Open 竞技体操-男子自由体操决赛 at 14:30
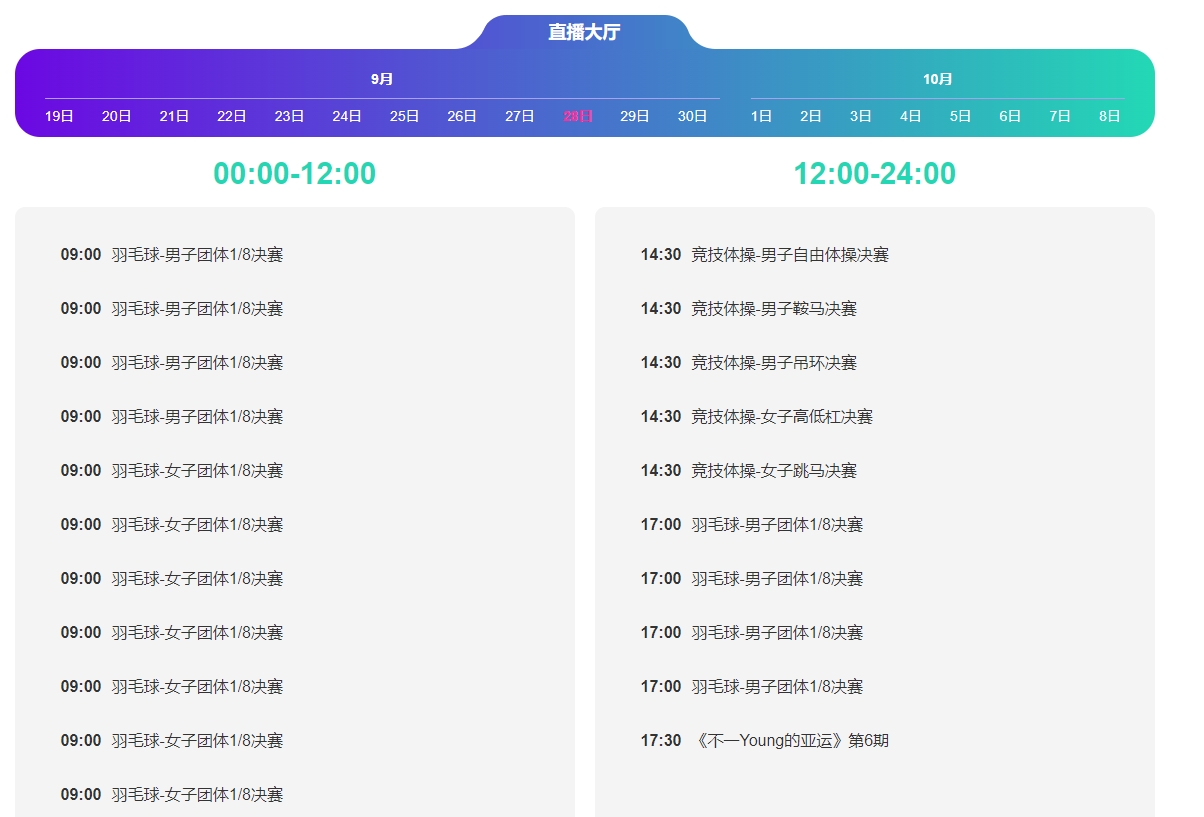 [789, 255]
